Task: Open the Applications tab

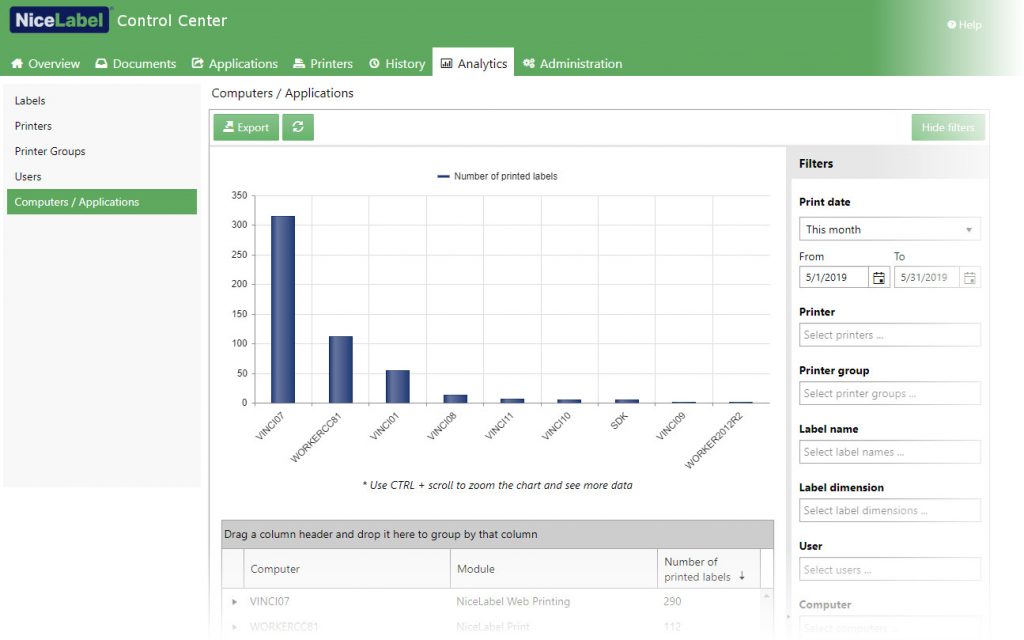Action: [235, 63]
